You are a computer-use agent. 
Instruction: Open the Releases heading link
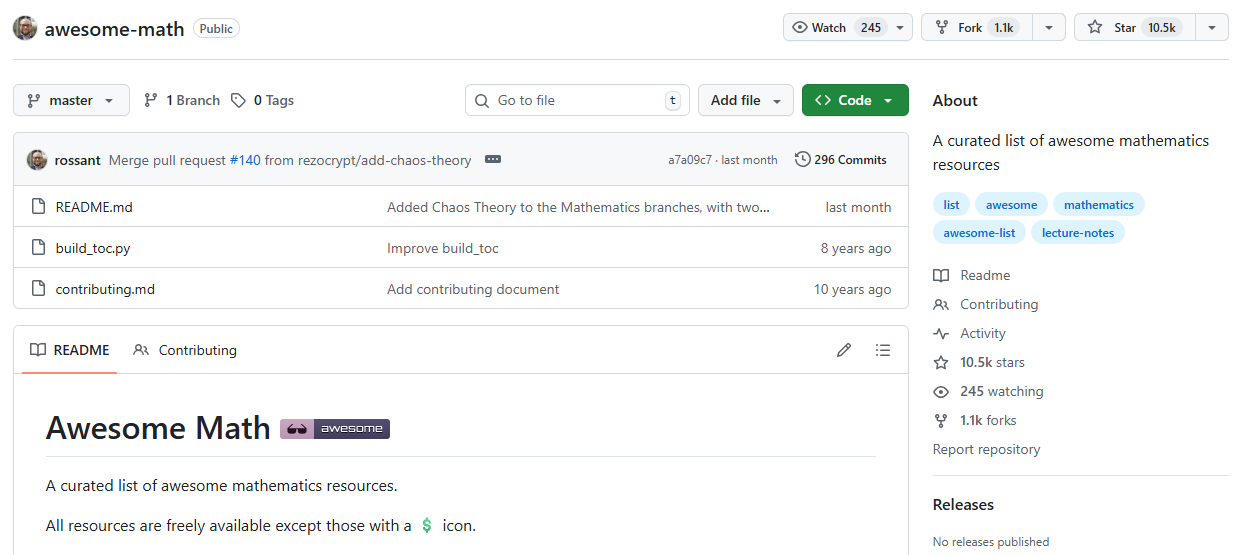click(964, 504)
